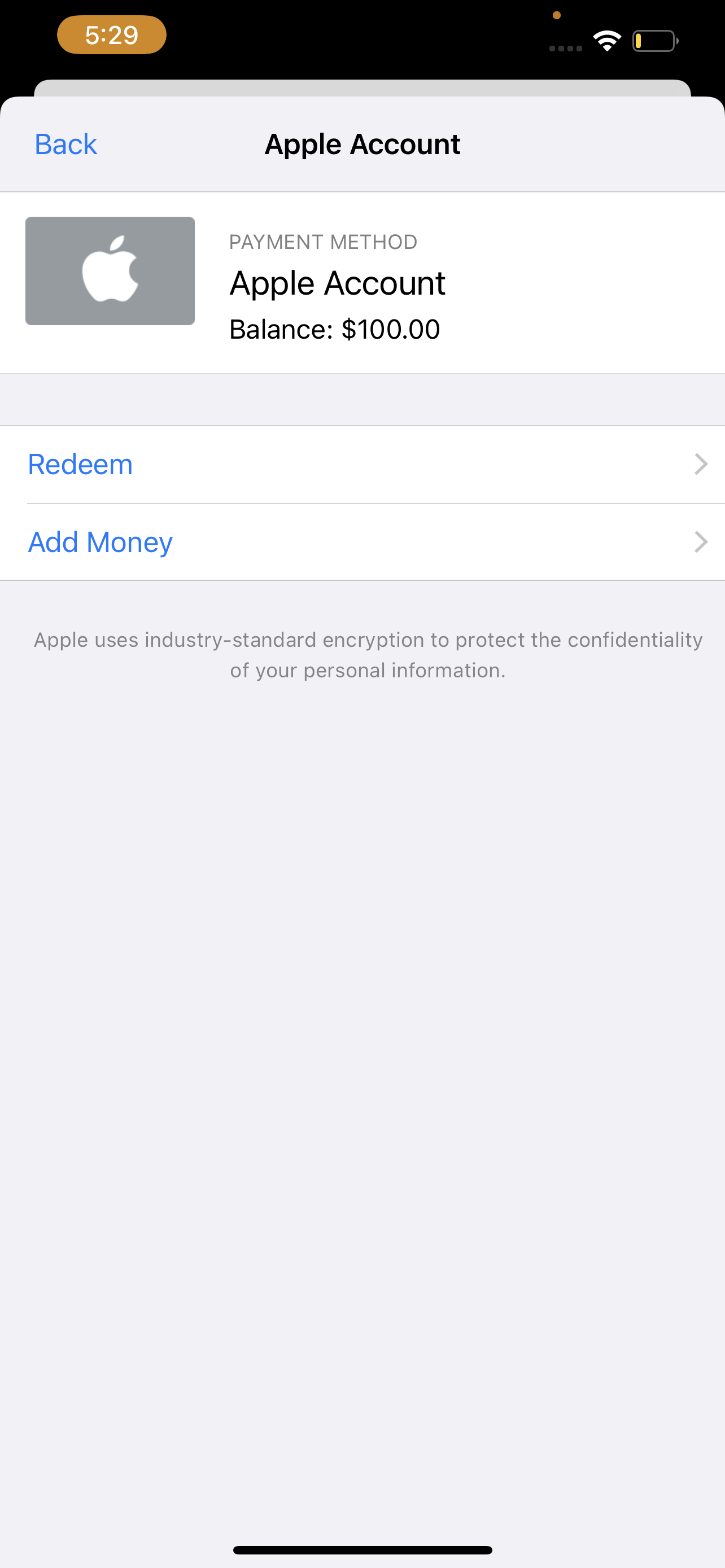Tap the empty area below the notice
Viewport: 725px width, 1568px height.
[x=362, y=1096]
